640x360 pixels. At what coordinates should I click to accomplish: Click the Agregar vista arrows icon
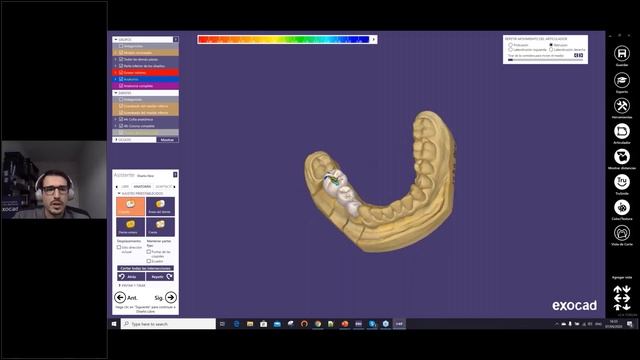(x=622, y=298)
